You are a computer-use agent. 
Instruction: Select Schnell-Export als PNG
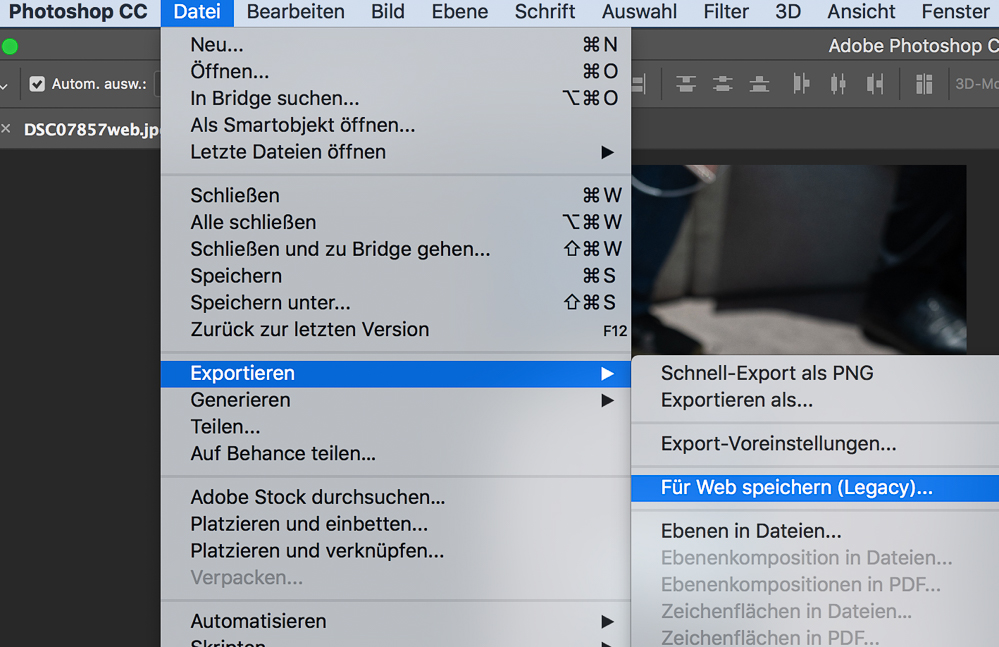(x=815, y=373)
